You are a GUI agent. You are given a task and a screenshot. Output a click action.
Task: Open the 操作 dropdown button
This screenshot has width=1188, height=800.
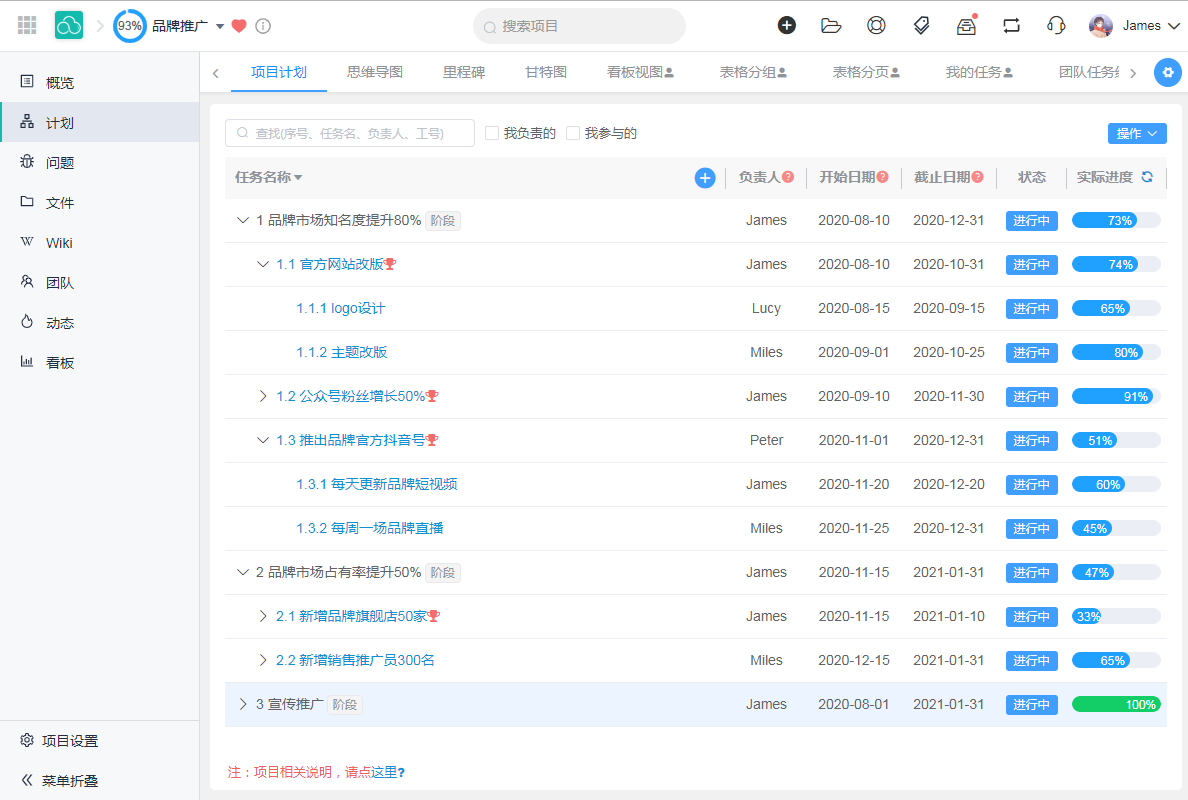tap(1137, 132)
